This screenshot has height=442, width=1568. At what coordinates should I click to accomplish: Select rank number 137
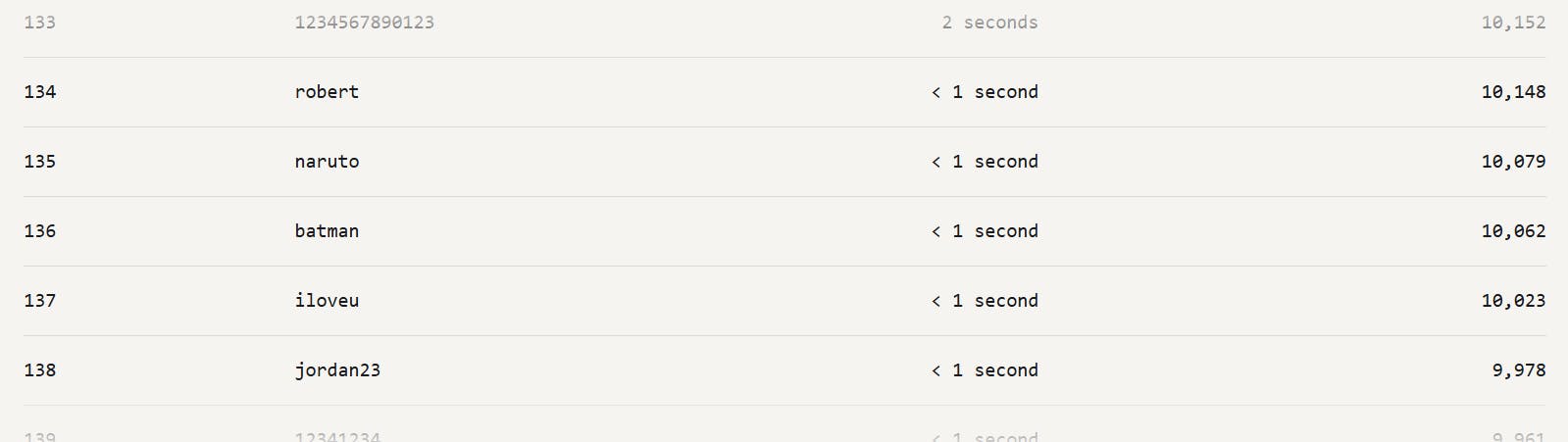click(40, 301)
